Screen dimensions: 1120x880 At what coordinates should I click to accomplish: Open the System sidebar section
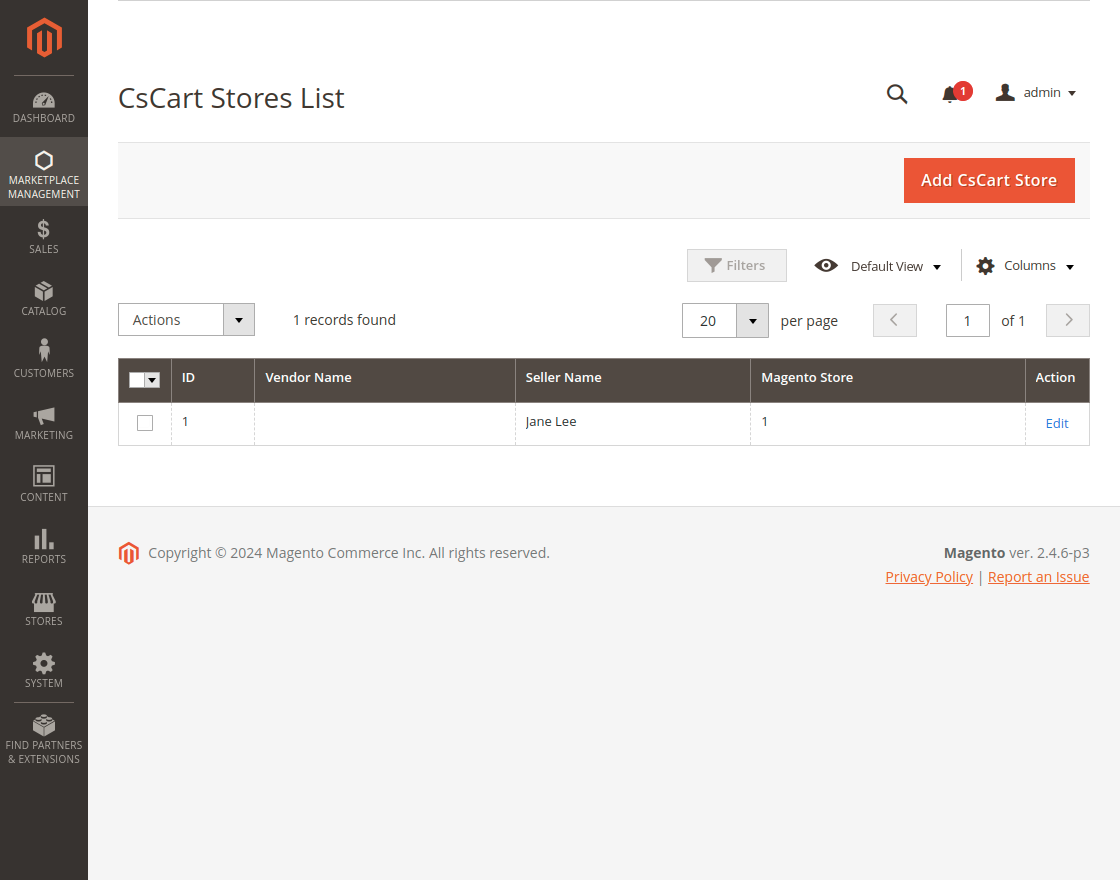tap(44, 671)
